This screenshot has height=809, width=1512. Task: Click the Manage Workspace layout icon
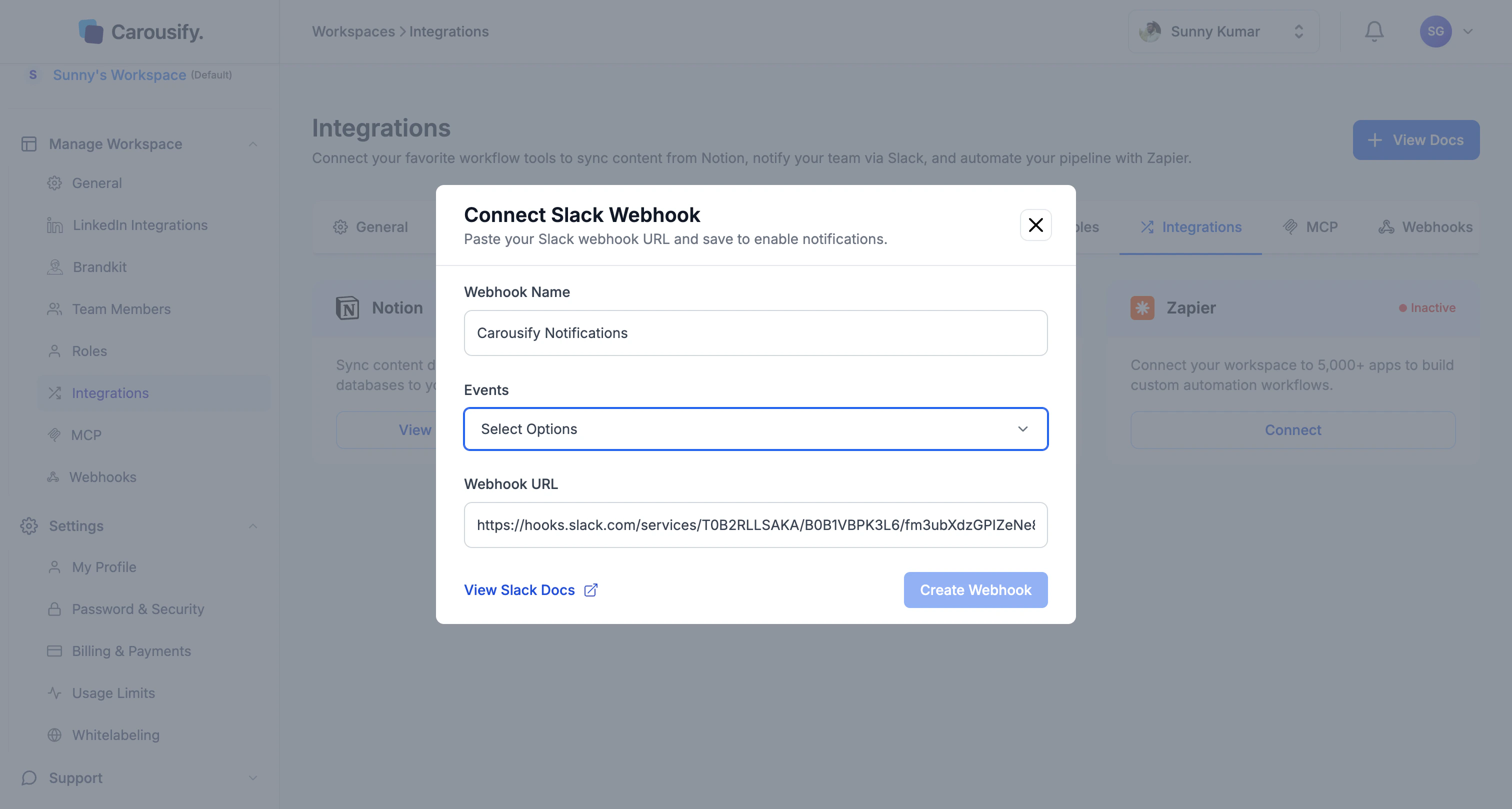[29, 144]
